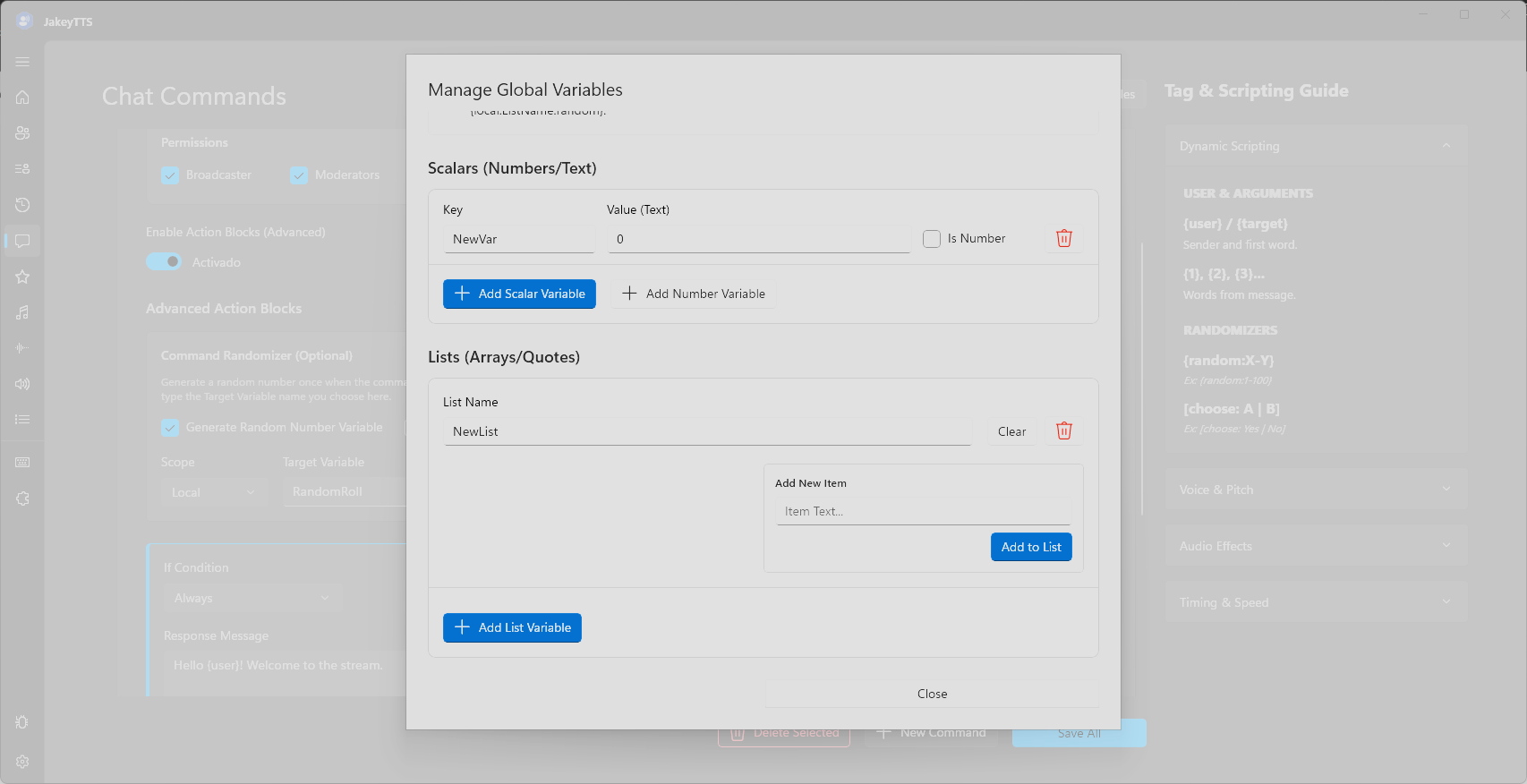The image size is (1527, 784).
Task: Toggle Enable Action Blocks Activado switch
Action: (164, 261)
